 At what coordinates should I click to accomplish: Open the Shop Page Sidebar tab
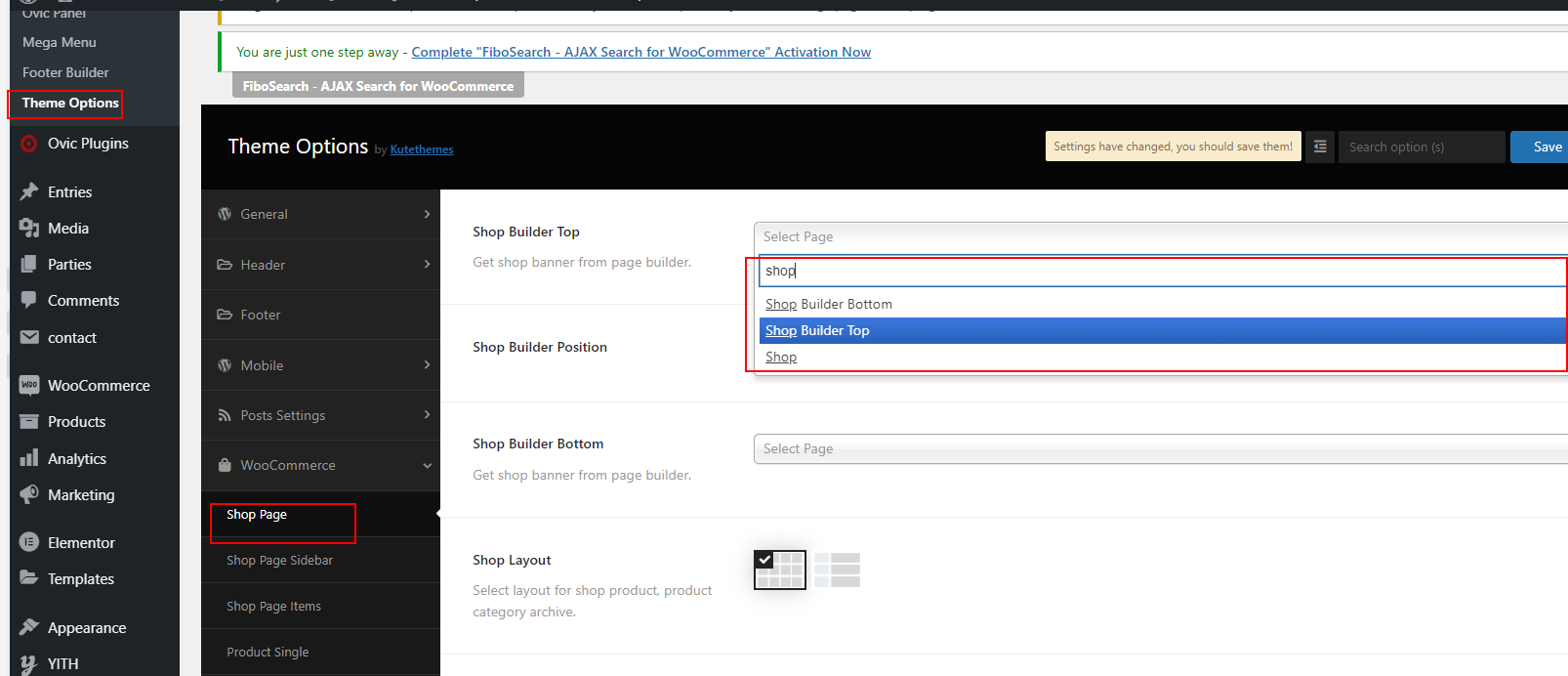280,561
